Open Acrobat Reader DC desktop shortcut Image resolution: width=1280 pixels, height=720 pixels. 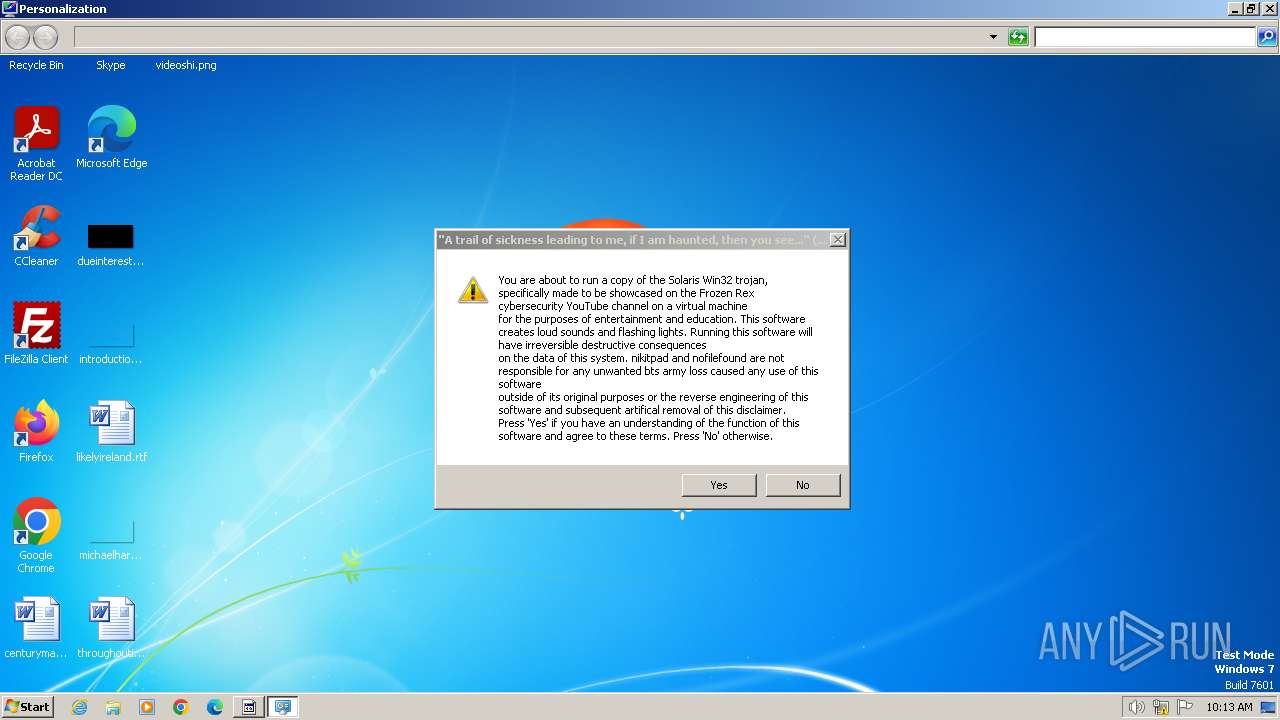coord(36,143)
